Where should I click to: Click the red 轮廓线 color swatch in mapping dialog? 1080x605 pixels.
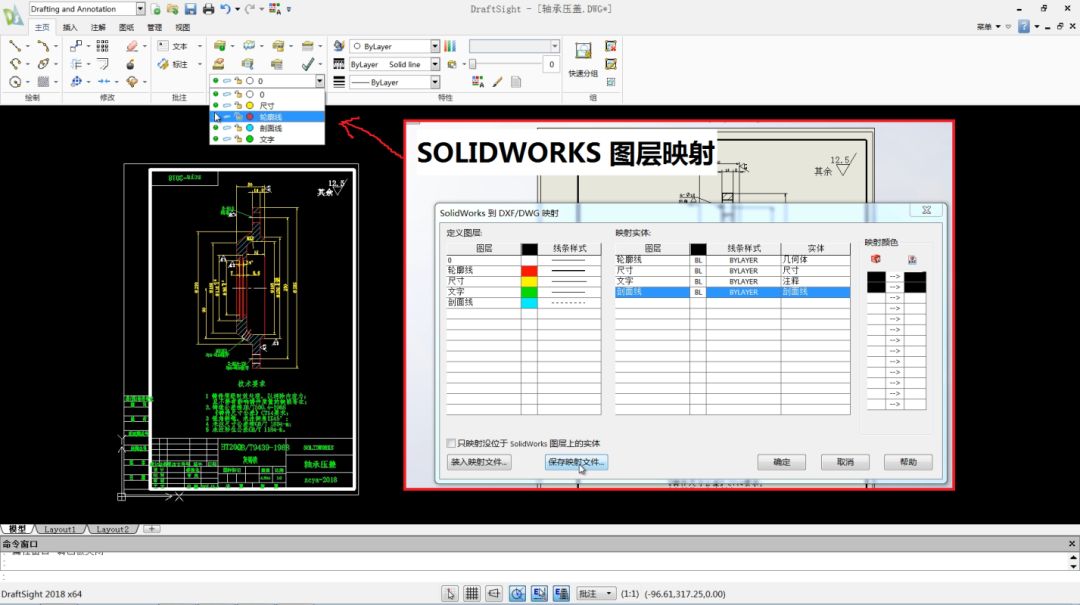pyautogui.click(x=529, y=271)
